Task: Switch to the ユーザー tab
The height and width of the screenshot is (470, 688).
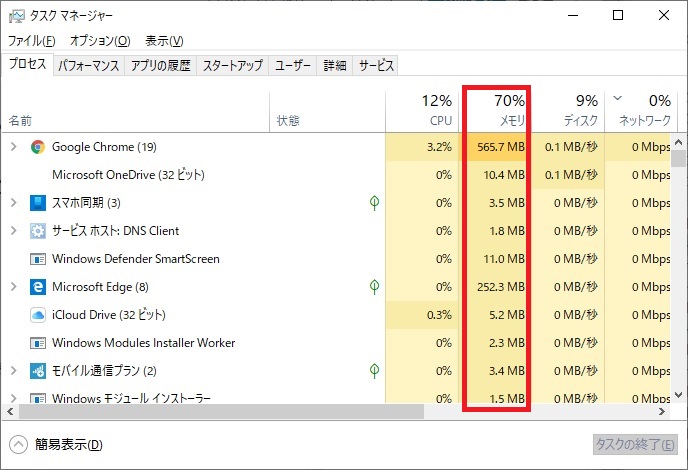Action: pyautogui.click(x=293, y=65)
